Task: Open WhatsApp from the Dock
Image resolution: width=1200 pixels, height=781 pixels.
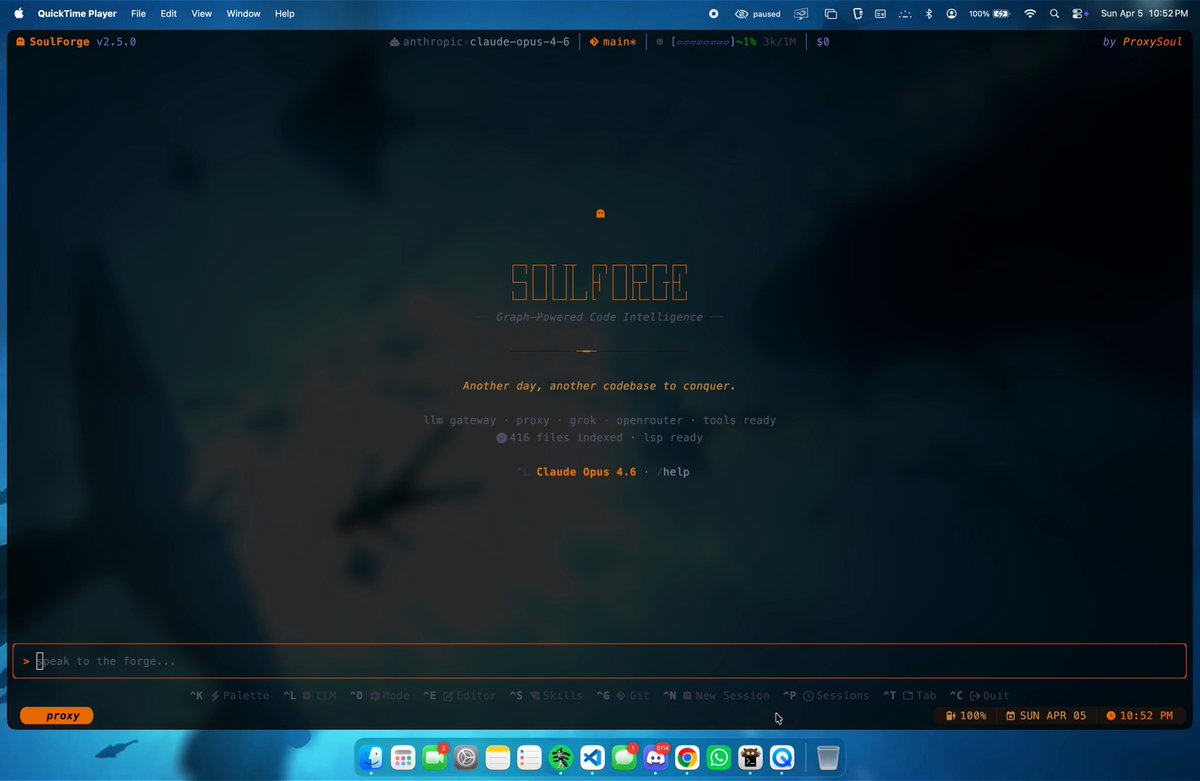Action: 719,759
